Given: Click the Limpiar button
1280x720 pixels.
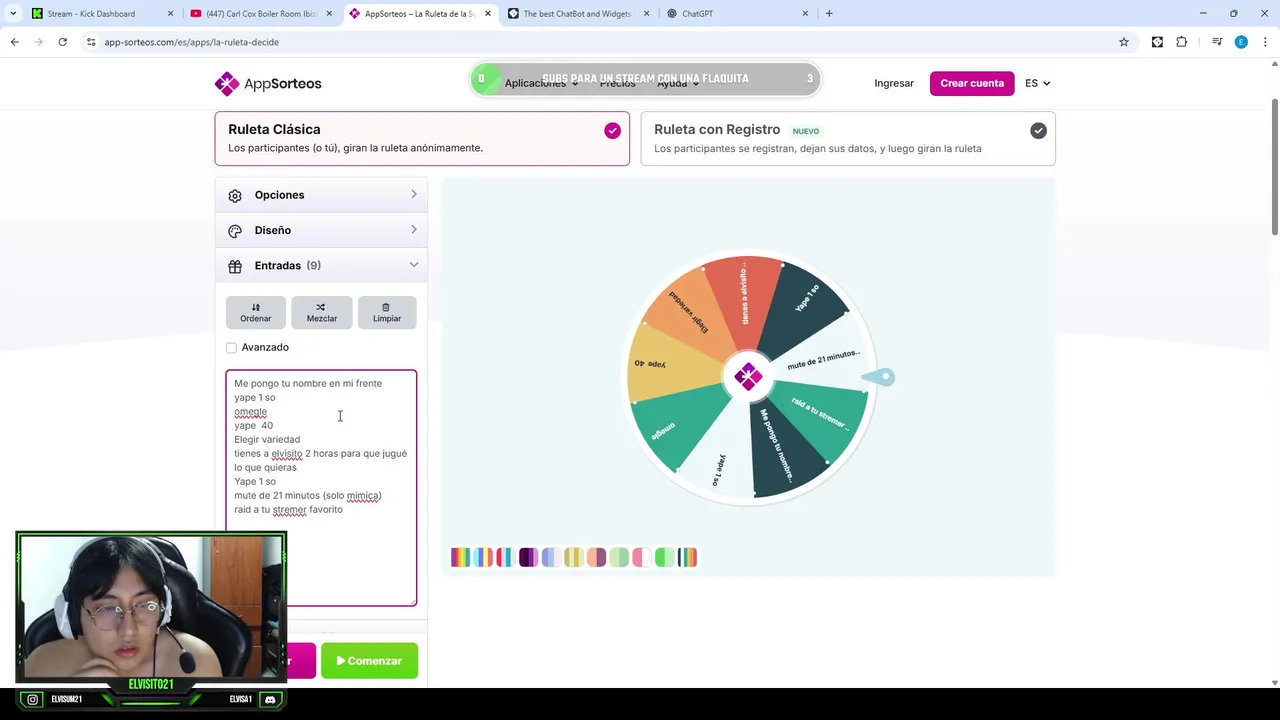Looking at the screenshot, I should coord(387,312).
